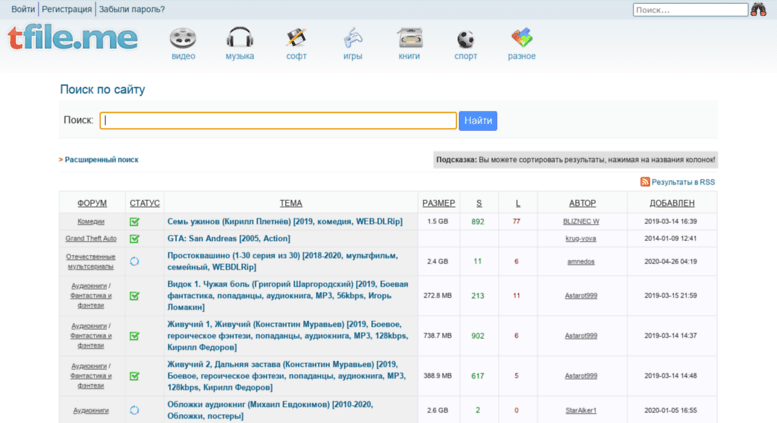Open author amnedos profile

(x=581, y=262)
